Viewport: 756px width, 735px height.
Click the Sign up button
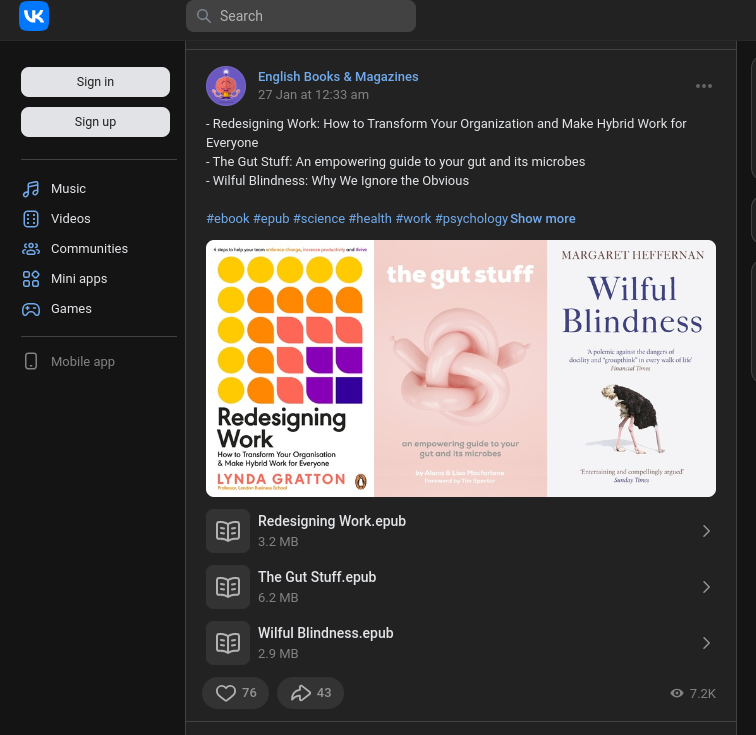pos(95,122)
